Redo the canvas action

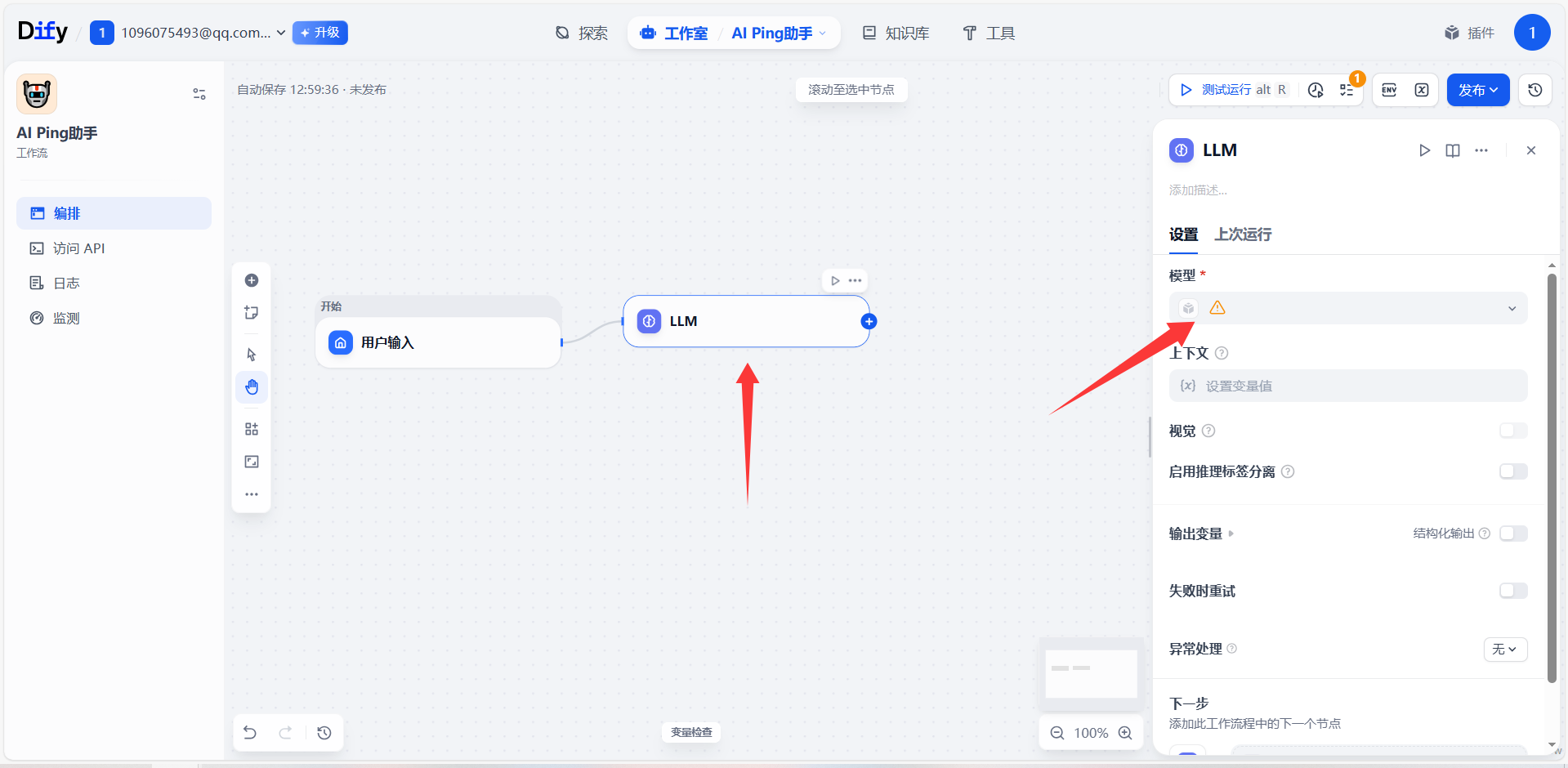pos(285,733)
